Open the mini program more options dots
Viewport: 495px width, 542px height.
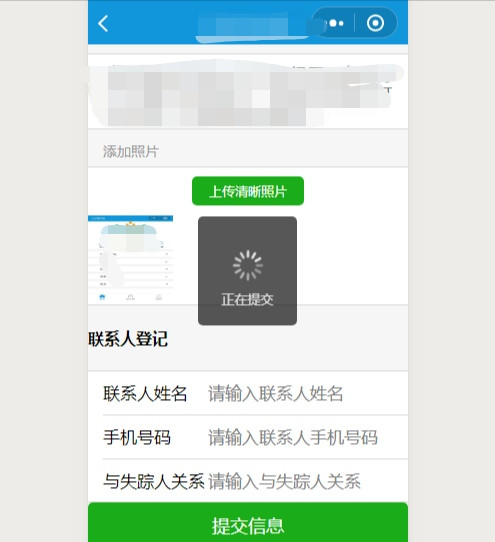[335, 23]
